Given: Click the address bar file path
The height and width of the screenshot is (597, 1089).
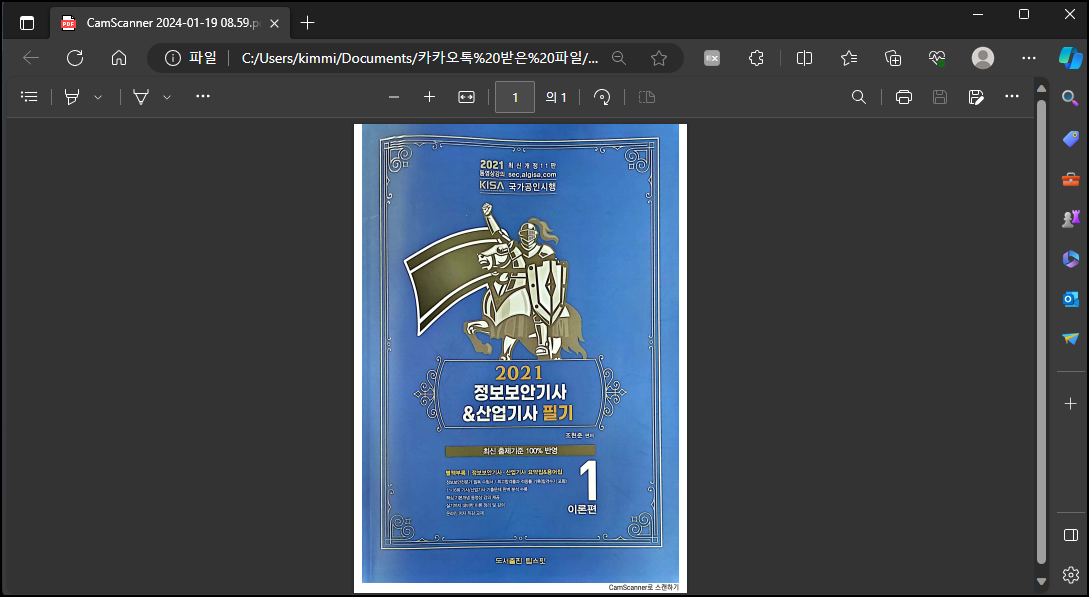Looking at the screenshot, I should pyautogui.click(x=419, y=58).
